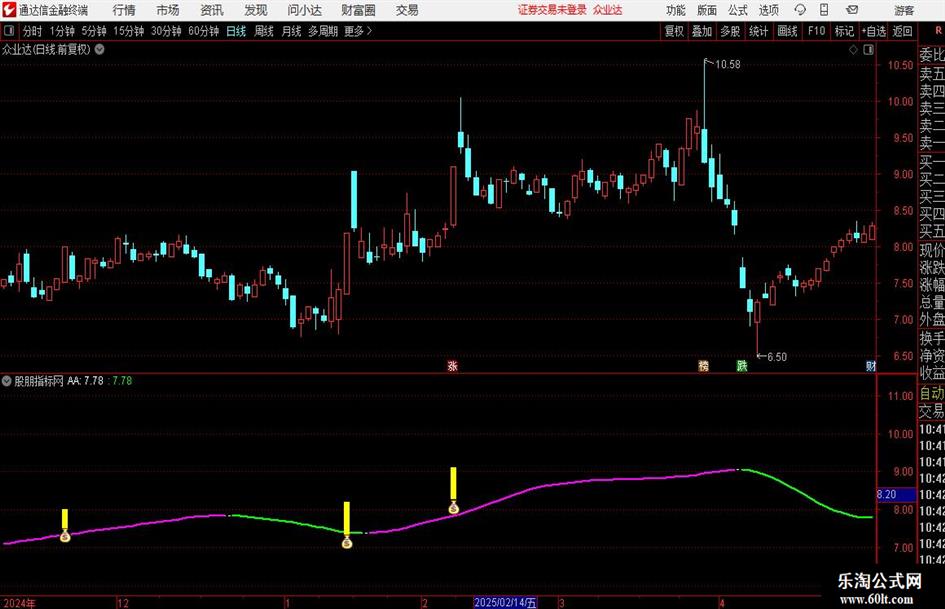Click the 6.50 low price label

coord(777,357)
